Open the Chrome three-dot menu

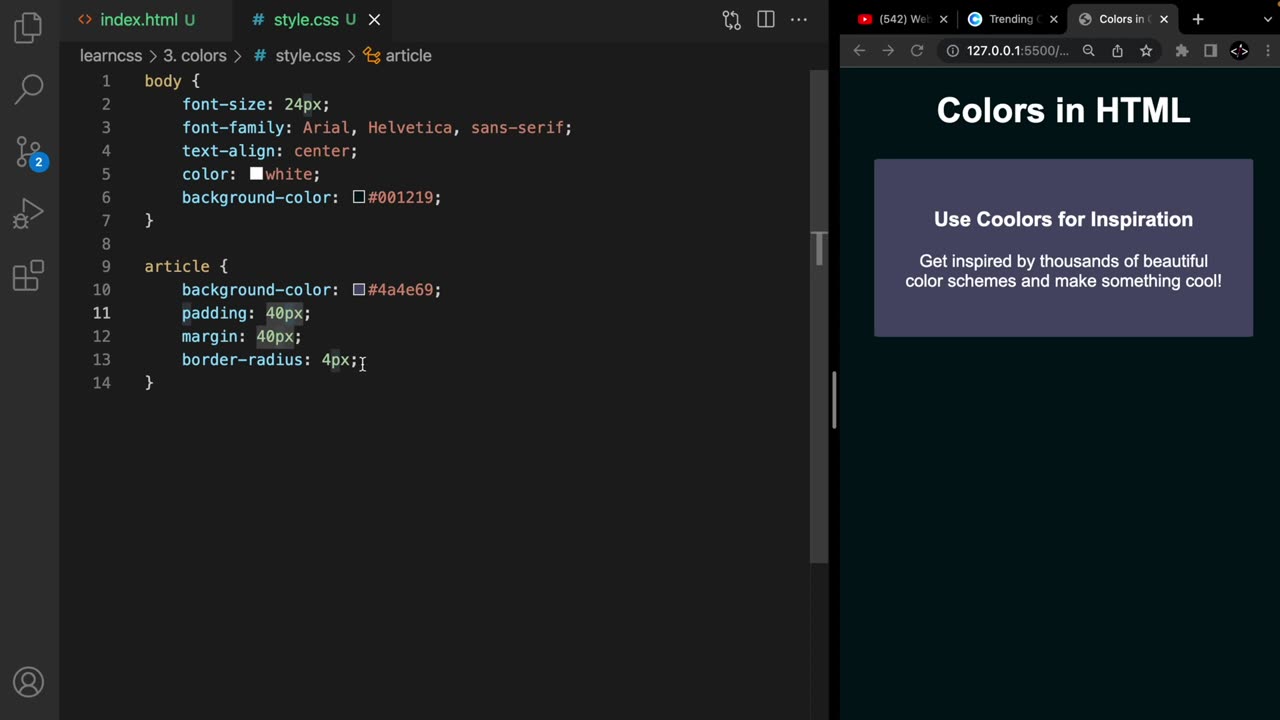click(1269, 51)
